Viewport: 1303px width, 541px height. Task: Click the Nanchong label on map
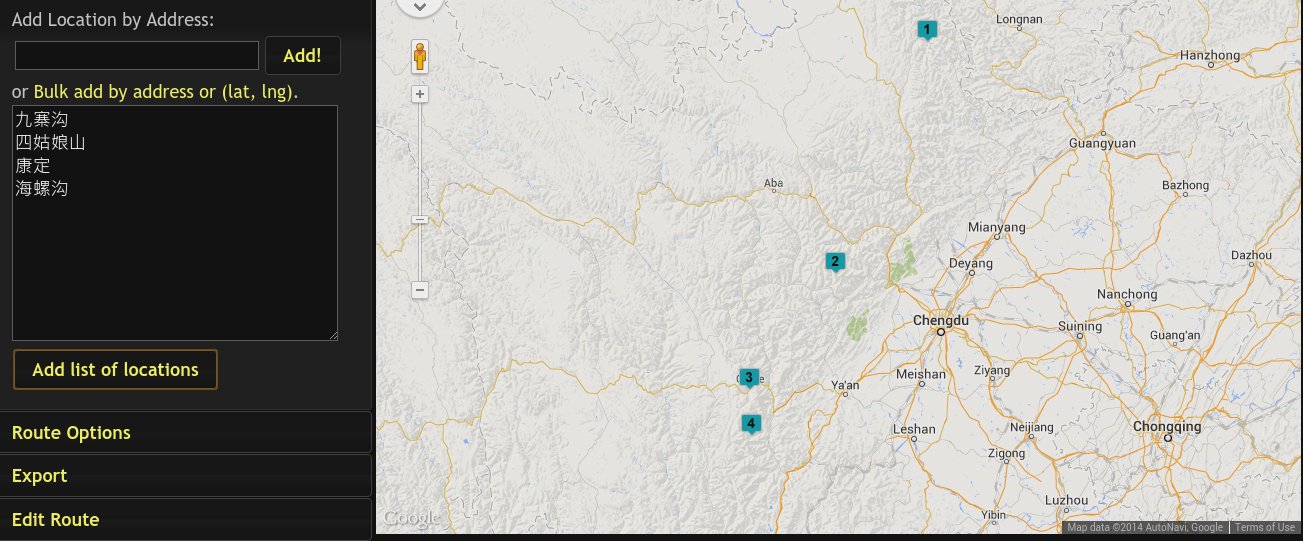1127,294
